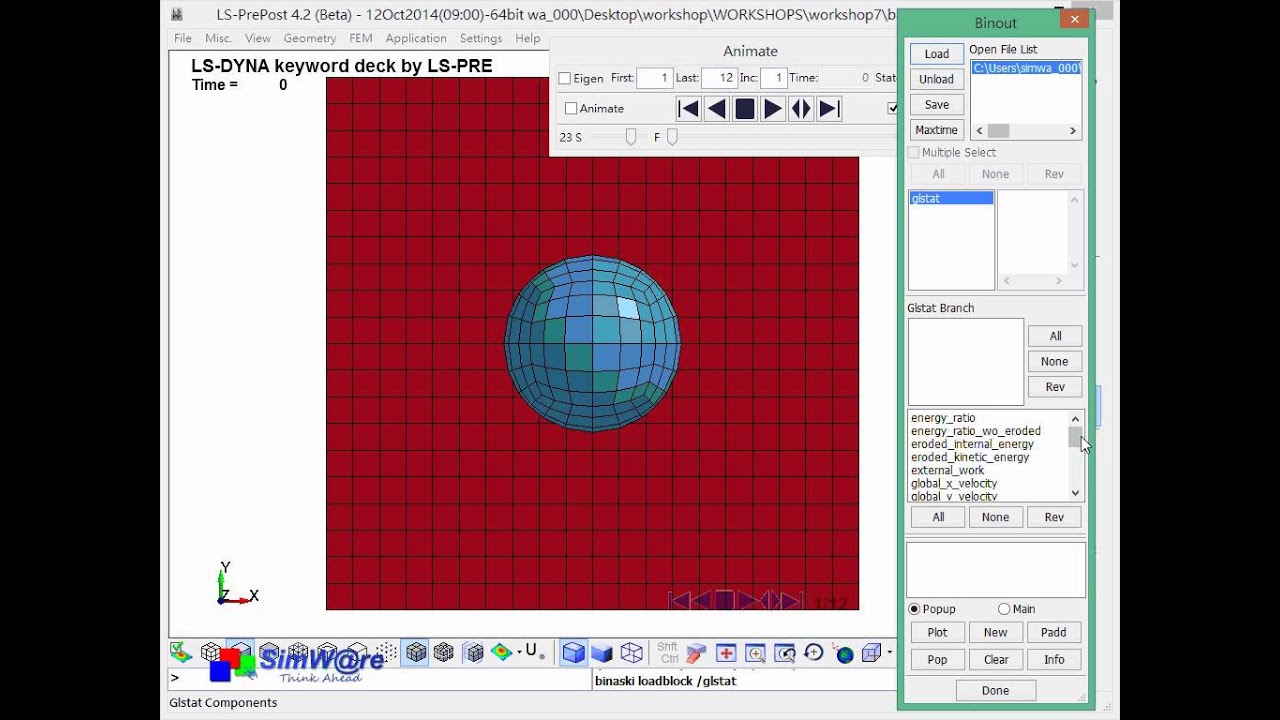Jump to last animation state
This screenshot has width=1280, height=720.
(829, 109)
